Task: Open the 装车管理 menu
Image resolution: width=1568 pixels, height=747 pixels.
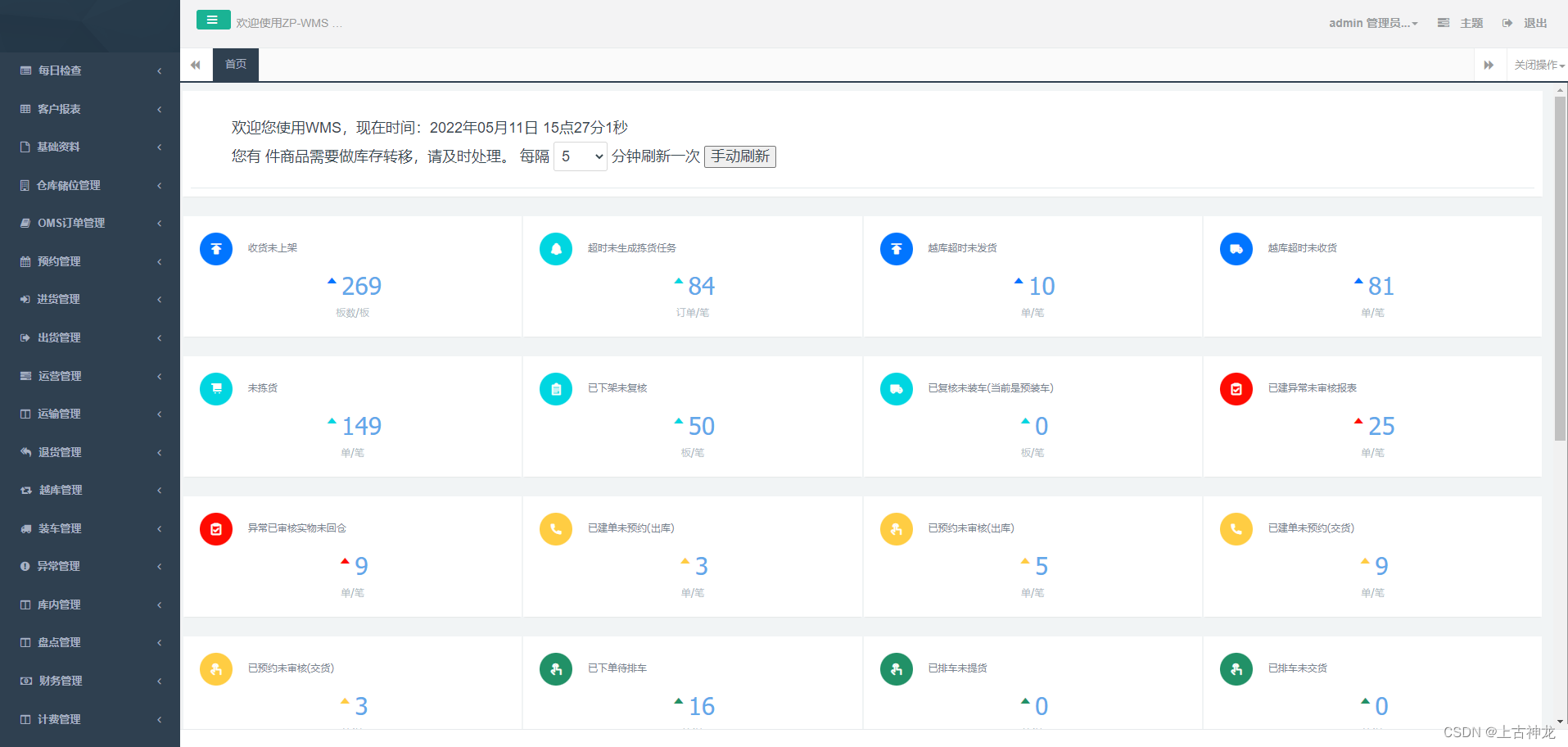Action: (x=90, y=528)
